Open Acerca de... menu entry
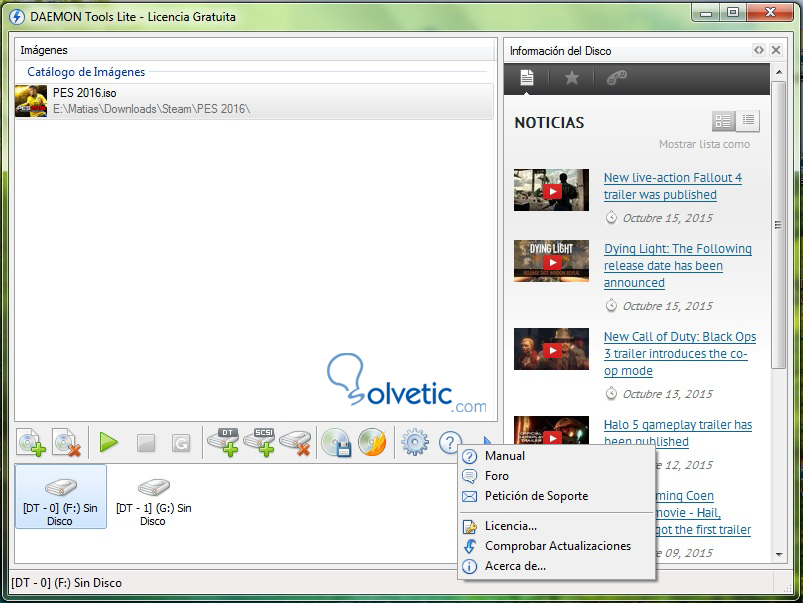Viewport: 803px width, 603px height. click(x=557, y=566)
